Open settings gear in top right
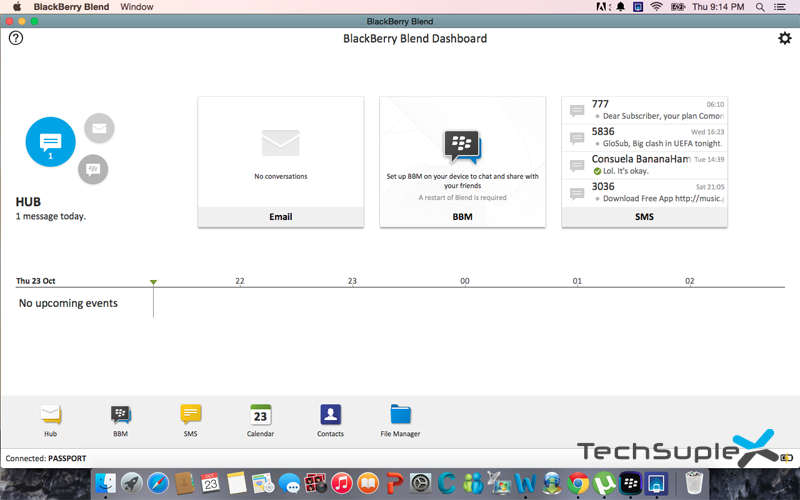 [784, 39]
